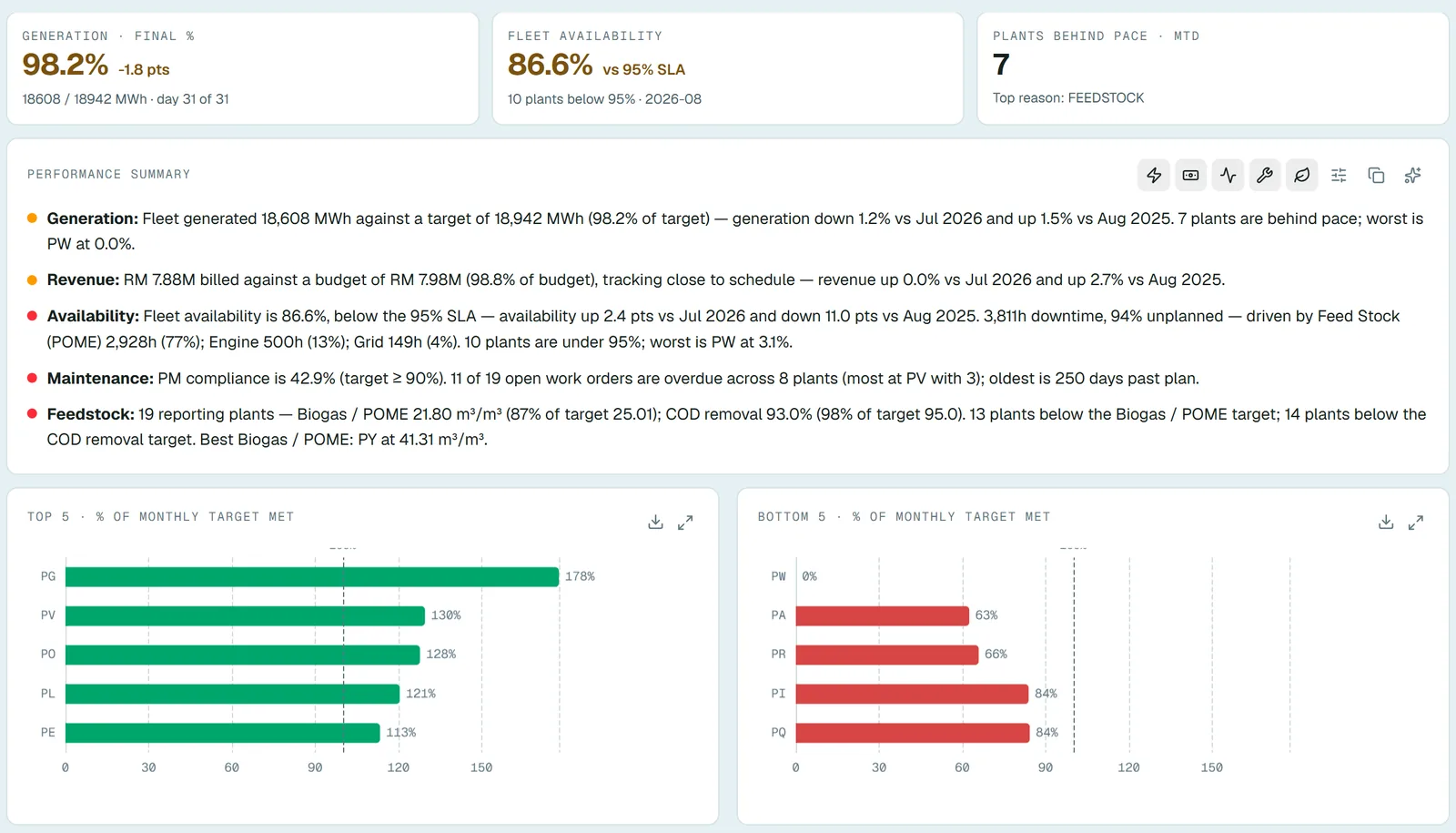Screen dimensions: 1456x833
Task: Click the 'Revenue:' summary heading
Action: [83, 279]
